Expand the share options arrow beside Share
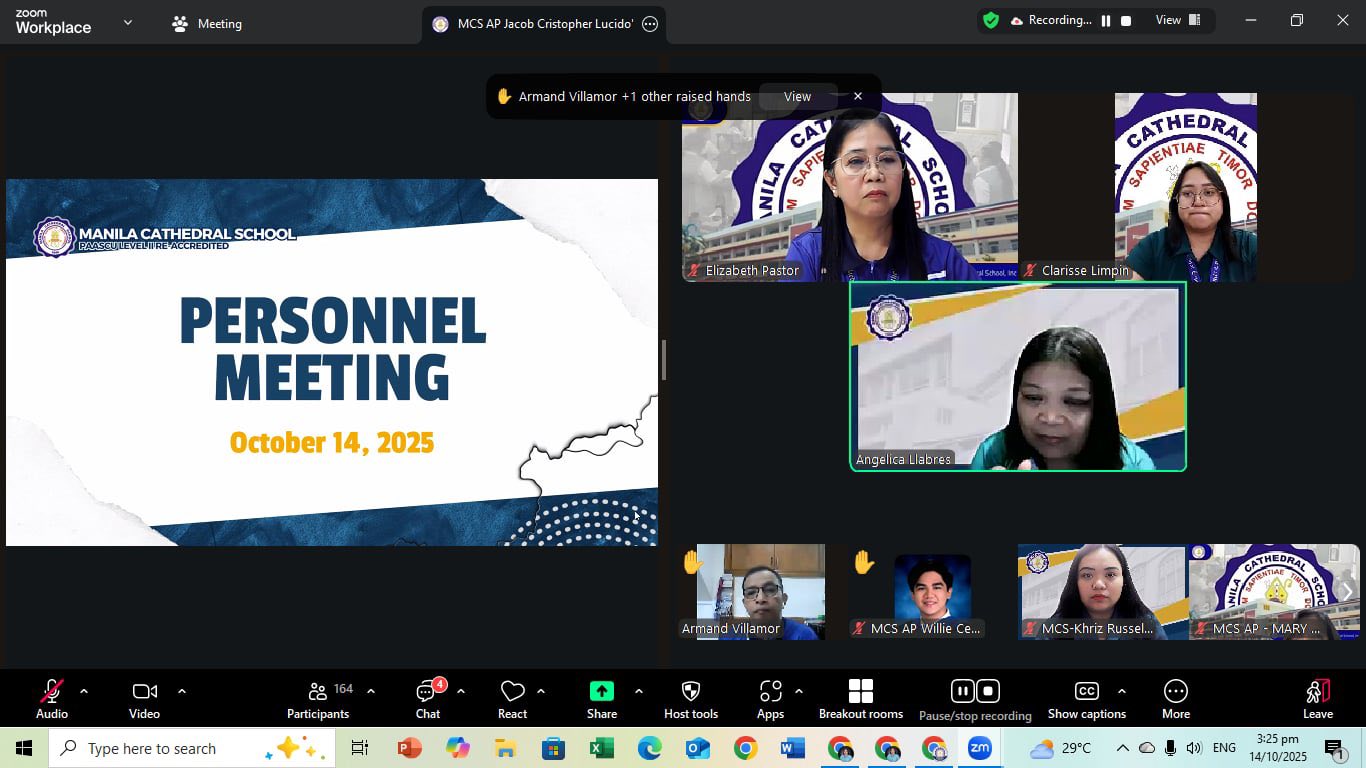Image resolution: width=1366 pixels, height=768 pixels. pos(639,691)
